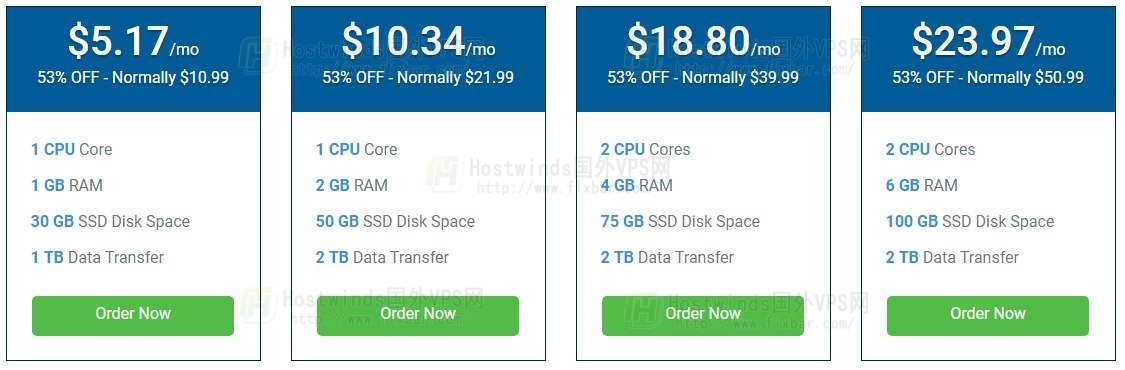
Task: Select the $23.97/mo price header
Action: pos(988,41)
